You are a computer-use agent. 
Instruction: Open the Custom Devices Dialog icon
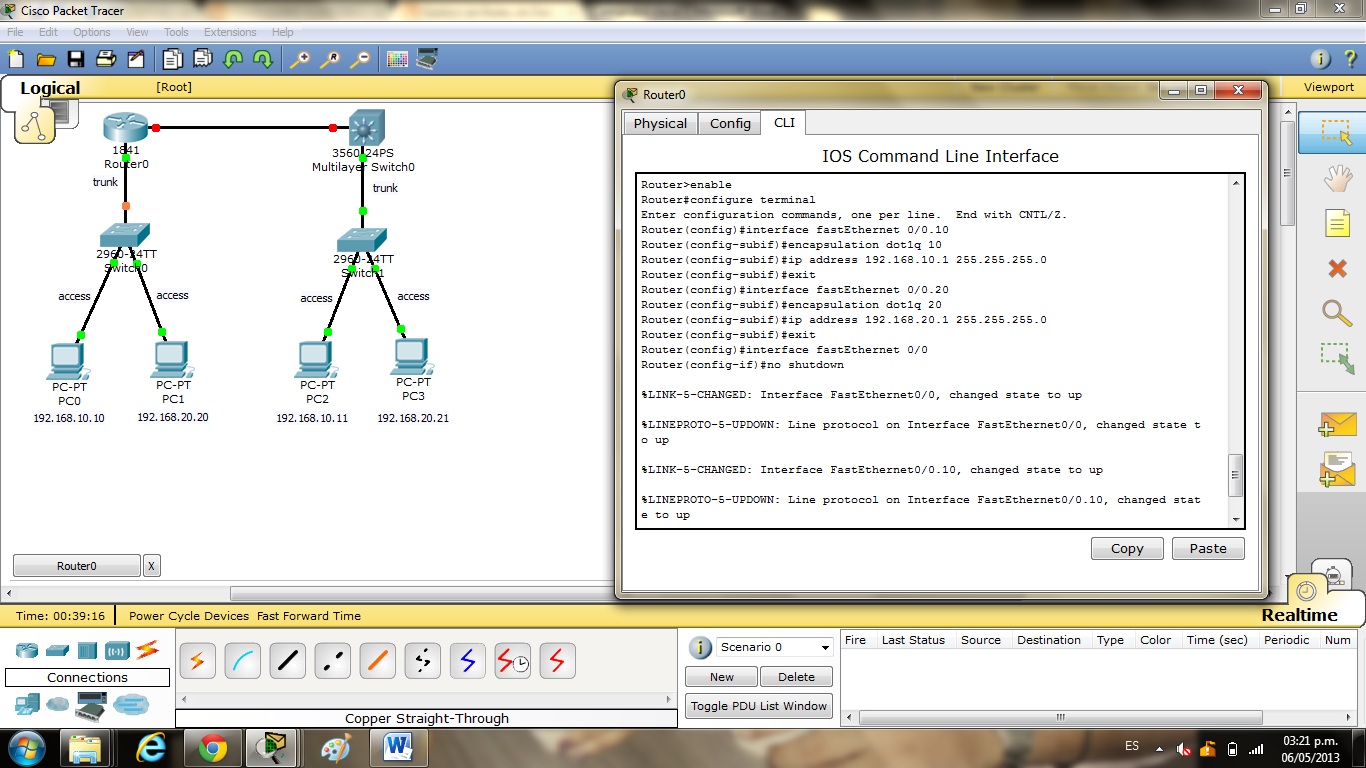point(427,59)
